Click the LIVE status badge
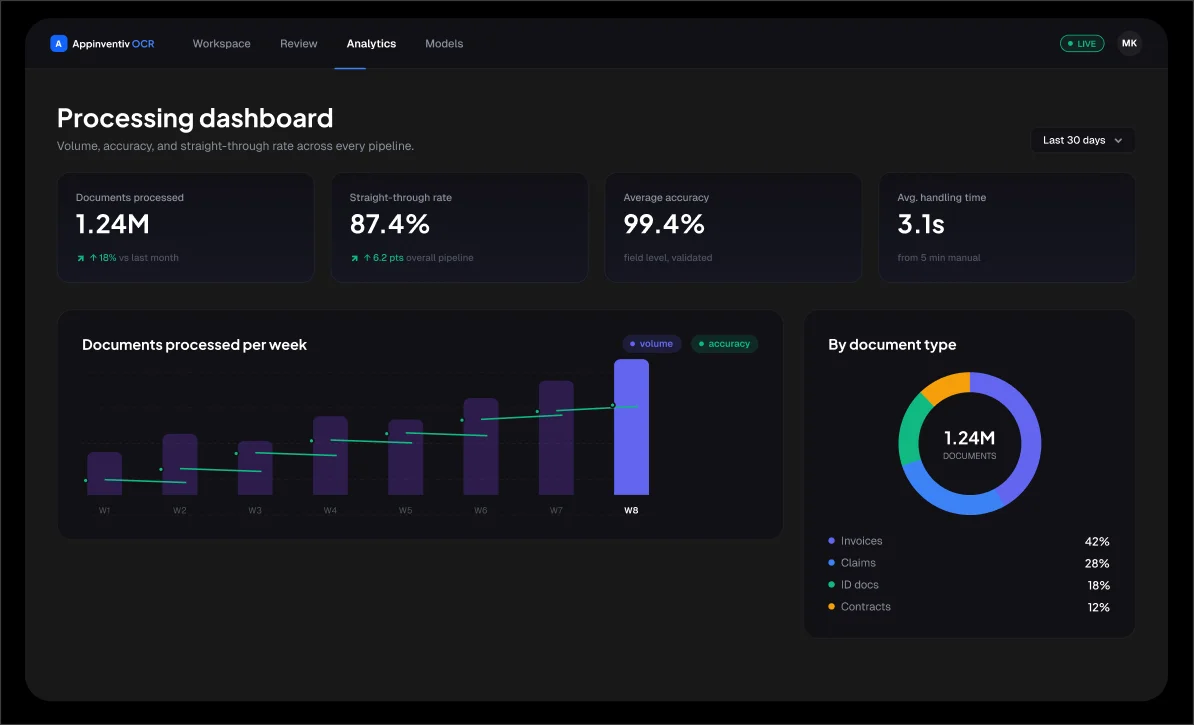This screenshot has height=725, width=1194. pyautogui.click(x=1081, y=43)
